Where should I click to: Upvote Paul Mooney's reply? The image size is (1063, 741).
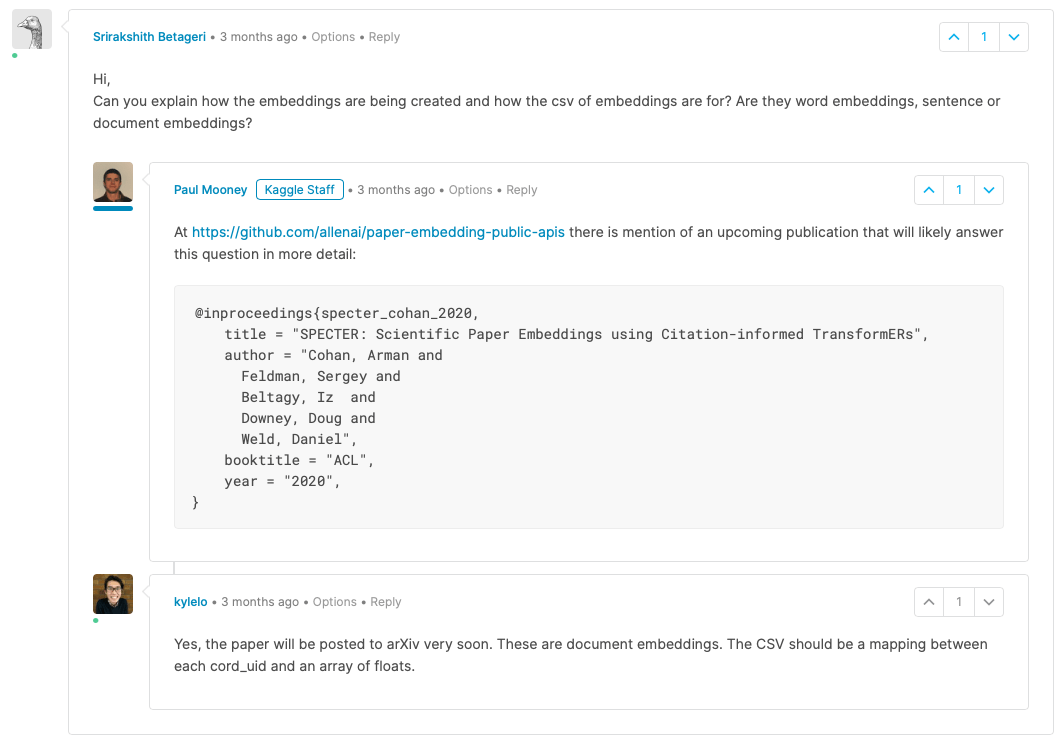929,190
